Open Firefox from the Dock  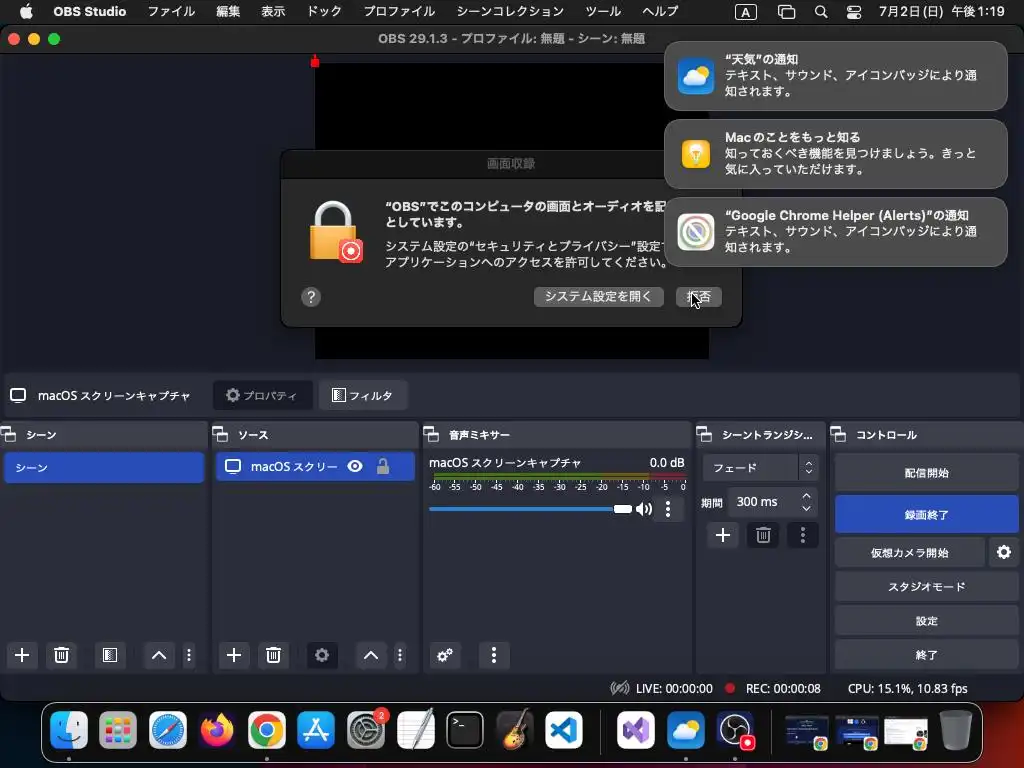pos(217,729)
